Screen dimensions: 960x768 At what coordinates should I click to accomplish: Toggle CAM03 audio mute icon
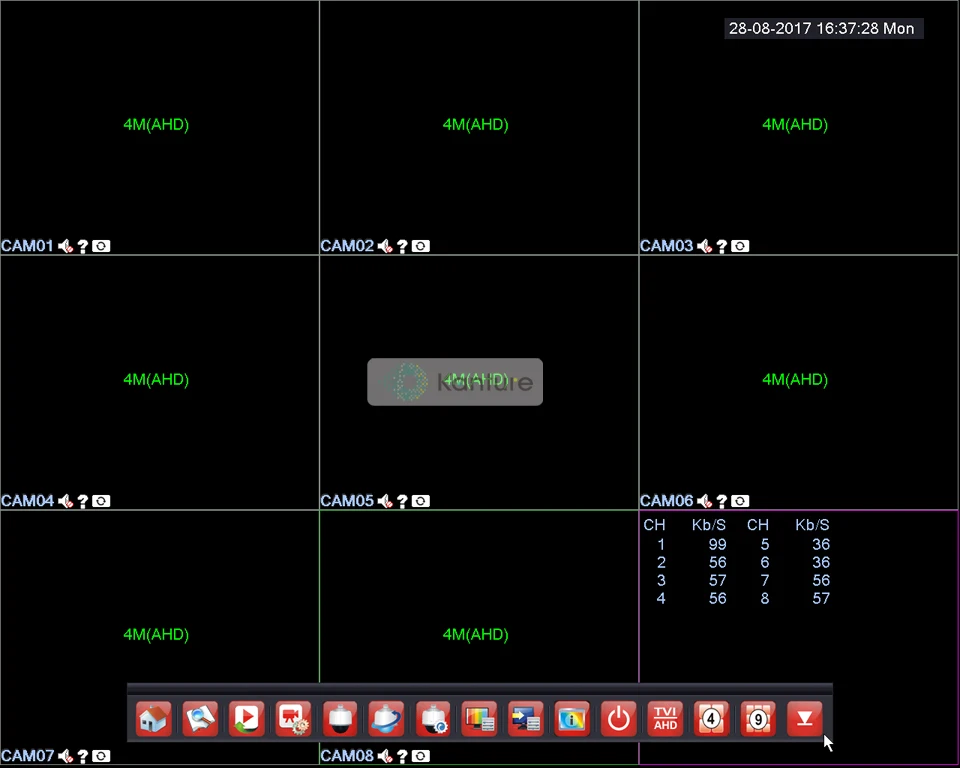[705, 246]
